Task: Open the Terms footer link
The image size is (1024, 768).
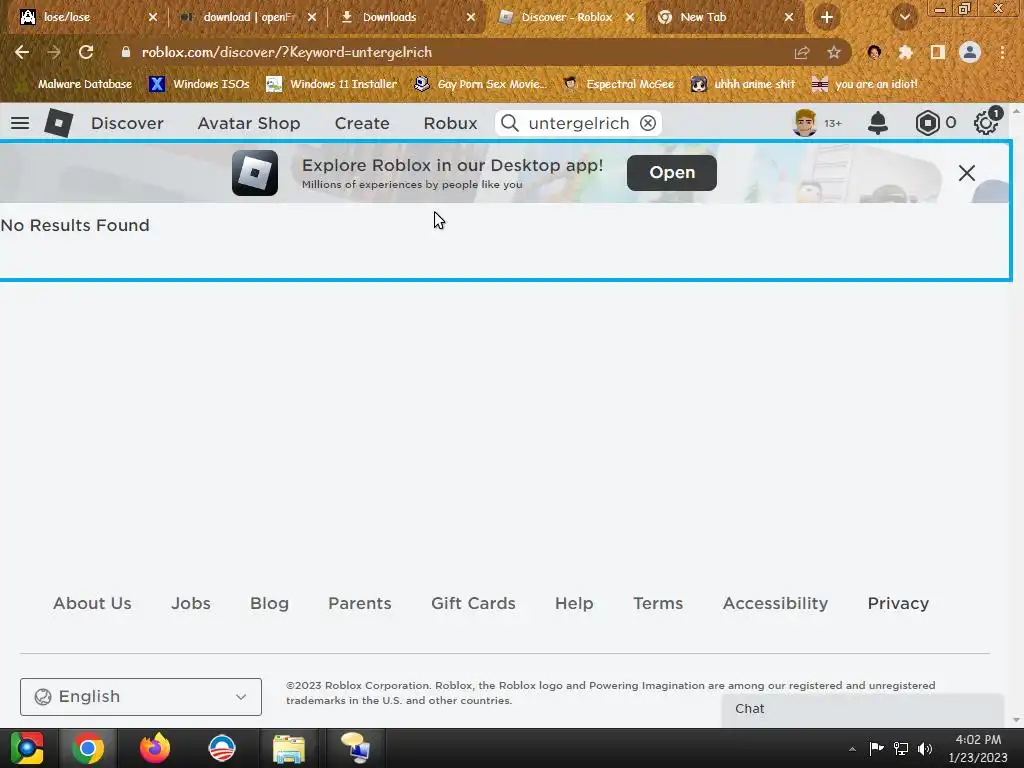Action: [658, 603]
